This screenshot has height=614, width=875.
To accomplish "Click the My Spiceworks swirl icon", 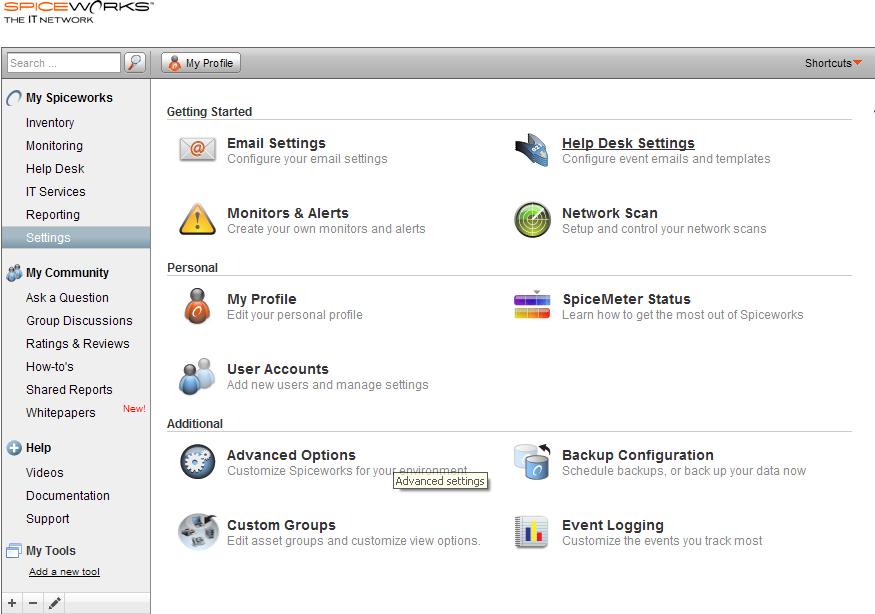I will pos(14,98).
